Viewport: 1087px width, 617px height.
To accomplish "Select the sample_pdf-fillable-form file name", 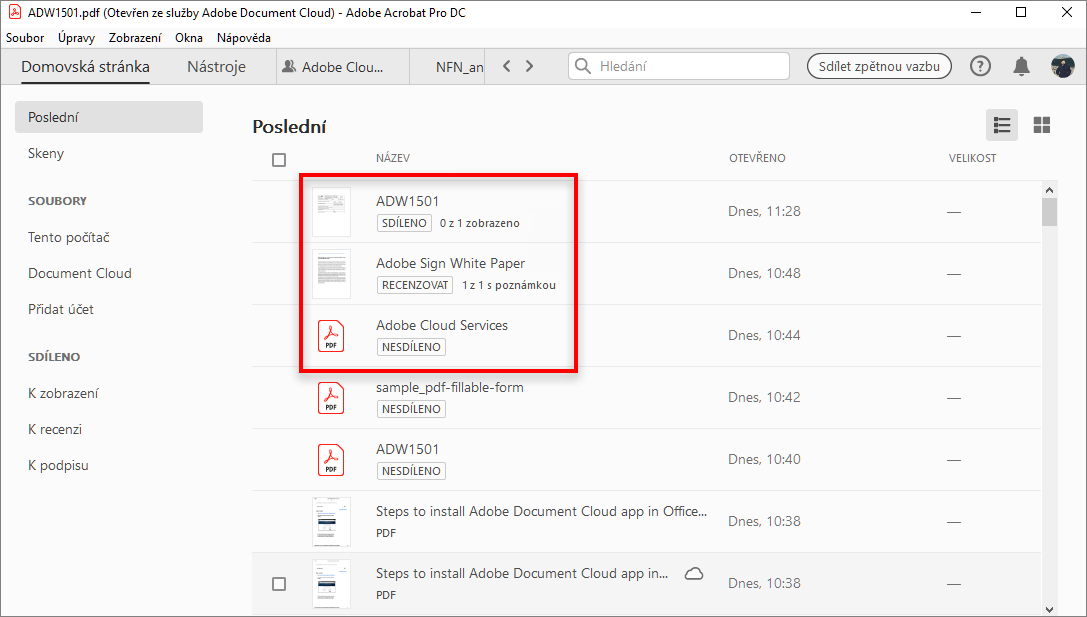I will (x=450, y=388).
